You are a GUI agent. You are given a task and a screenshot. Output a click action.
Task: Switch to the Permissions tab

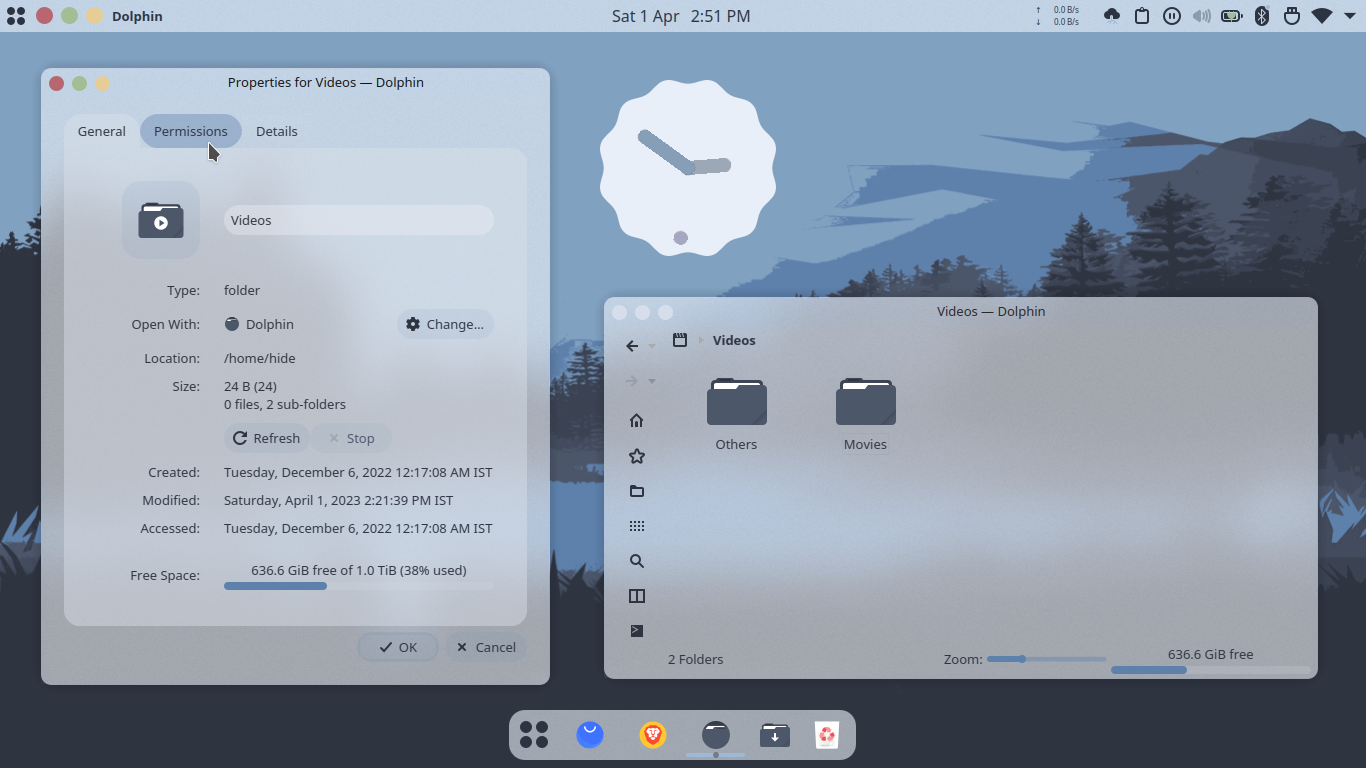(191, 132)
